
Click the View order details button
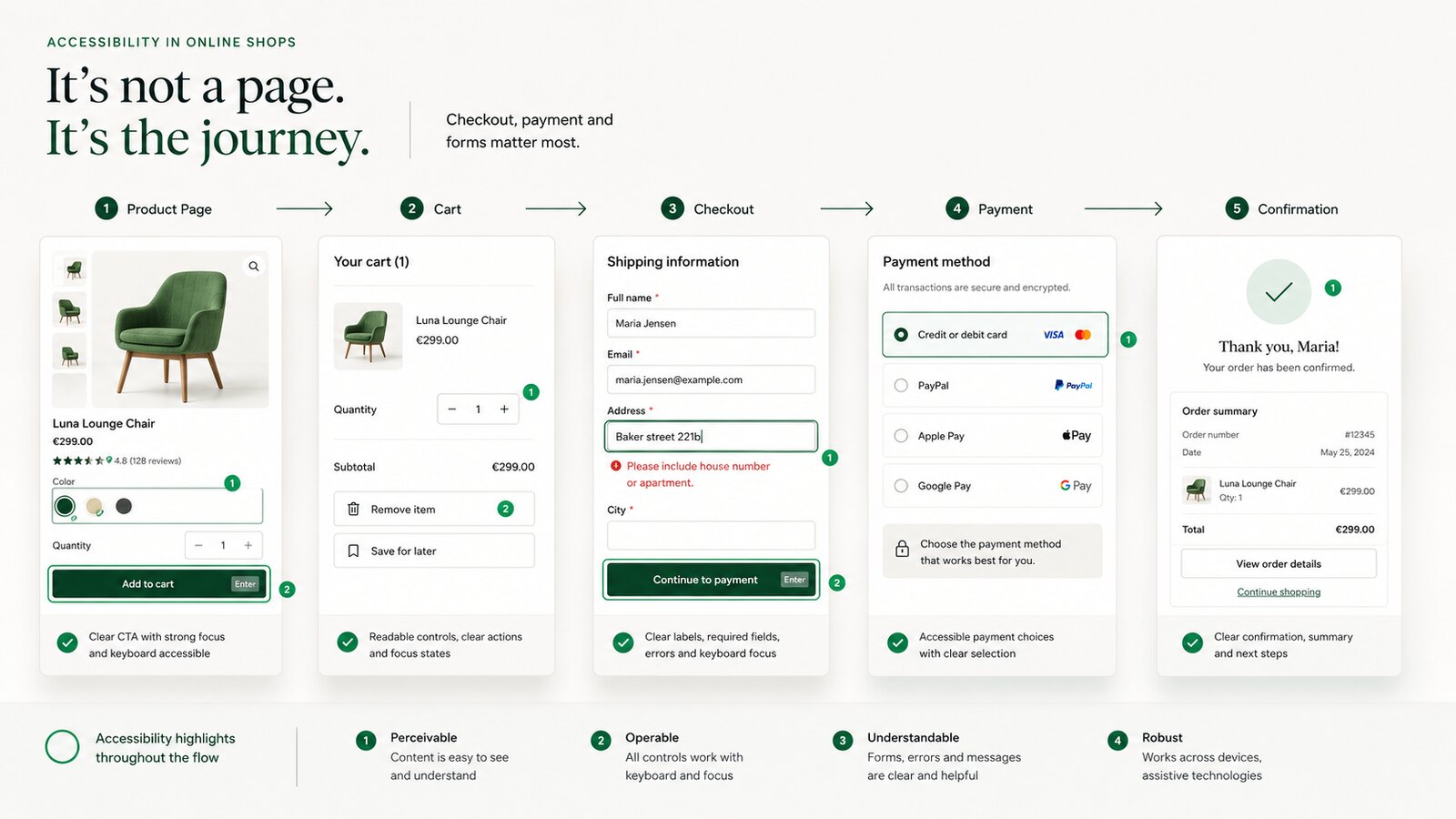(x=1279, y=564)
